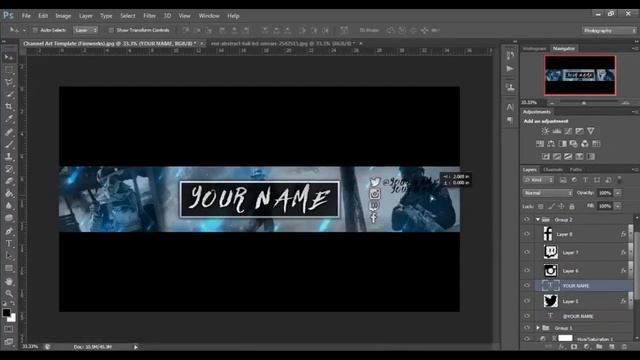
Task: Hide the YOUR NAME text layer
Action: (527, 285)
